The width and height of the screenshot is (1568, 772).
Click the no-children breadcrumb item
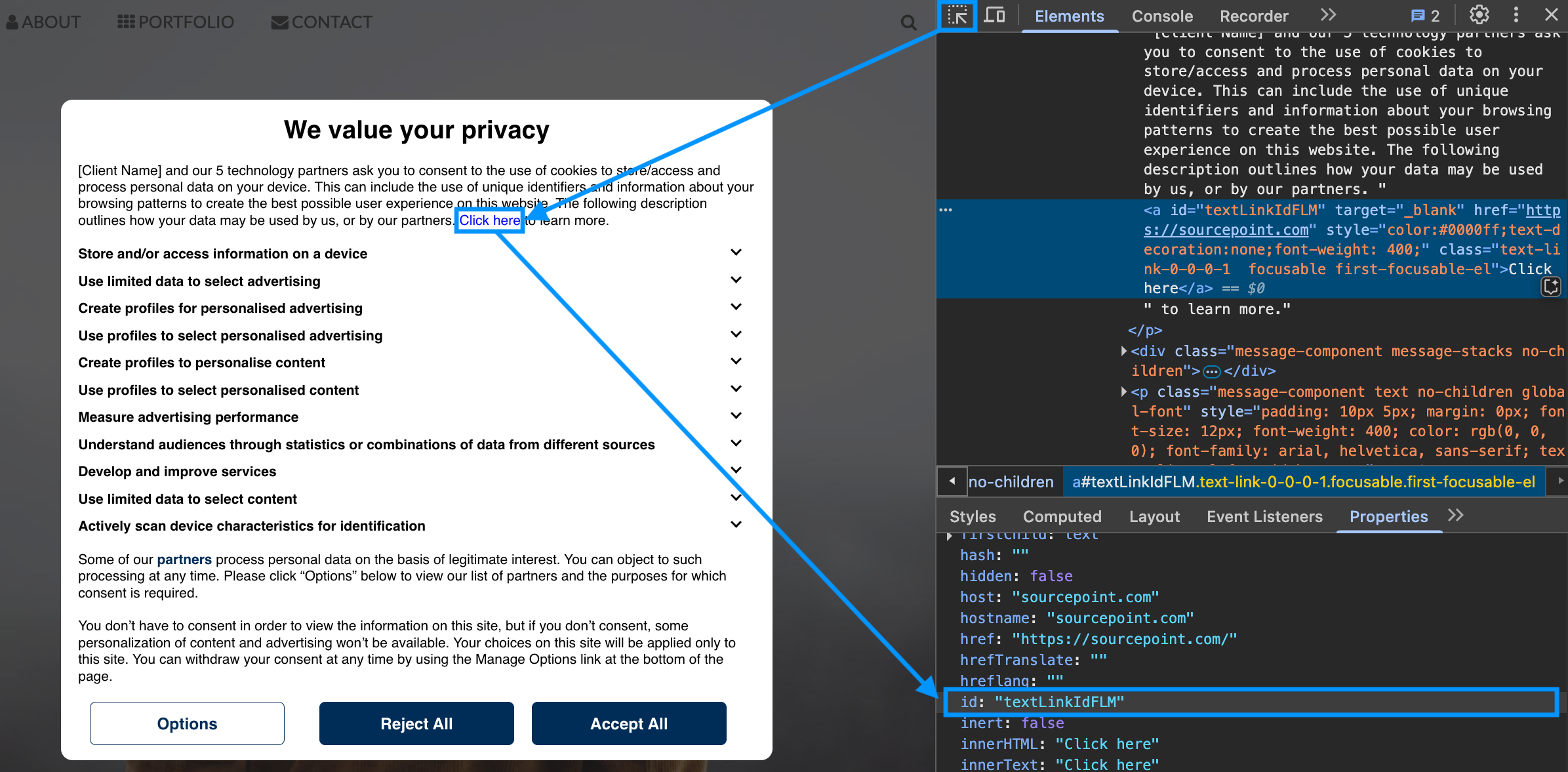pos(1011,482)
